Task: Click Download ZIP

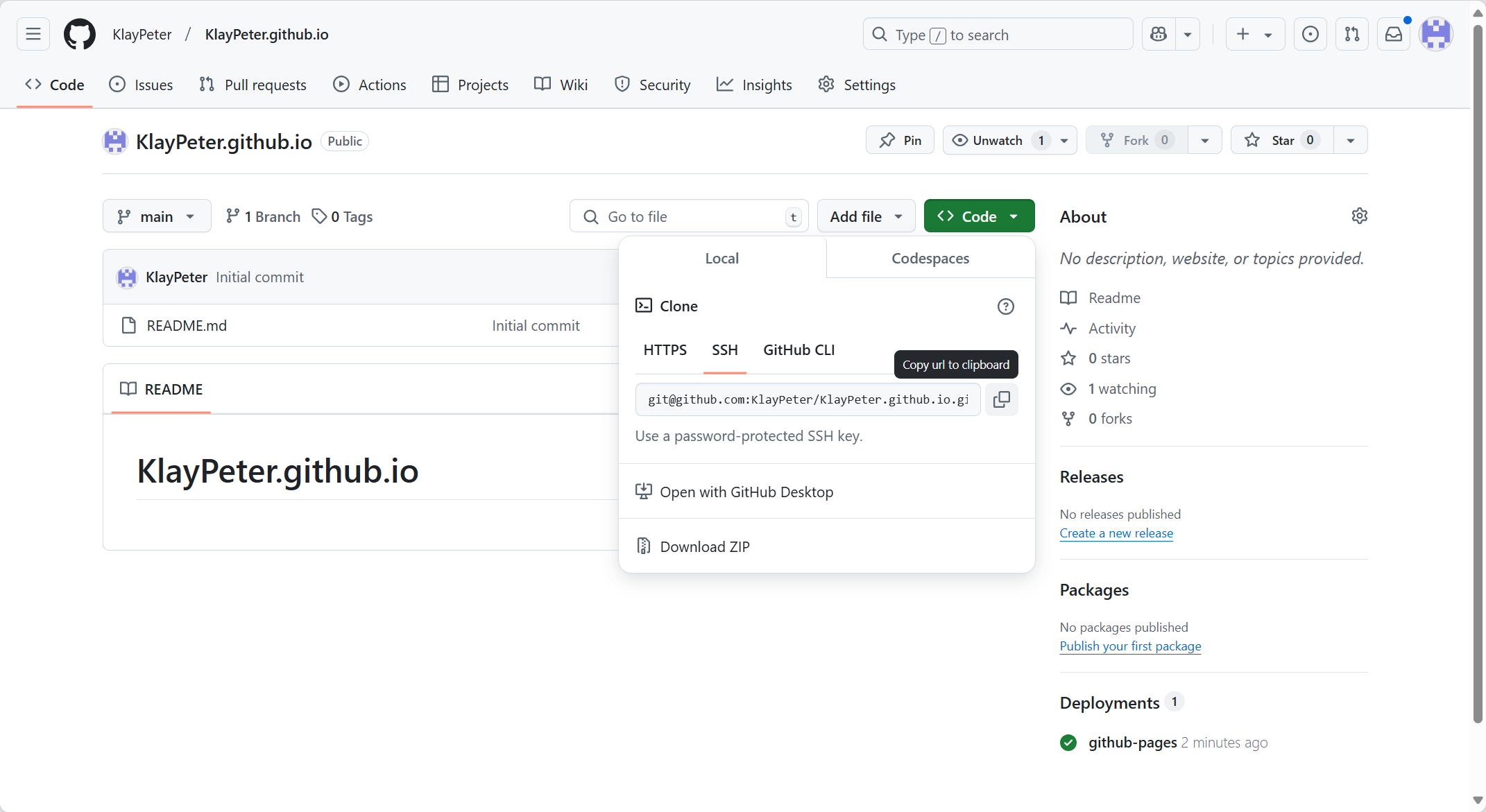Action: tap(704, 546)
